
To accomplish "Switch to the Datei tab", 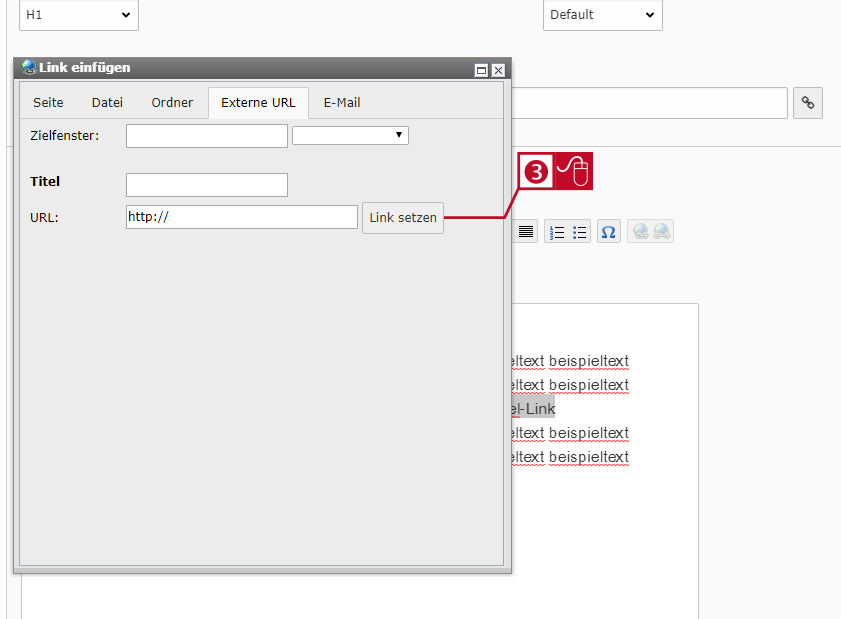I will [x=107, y=102].
